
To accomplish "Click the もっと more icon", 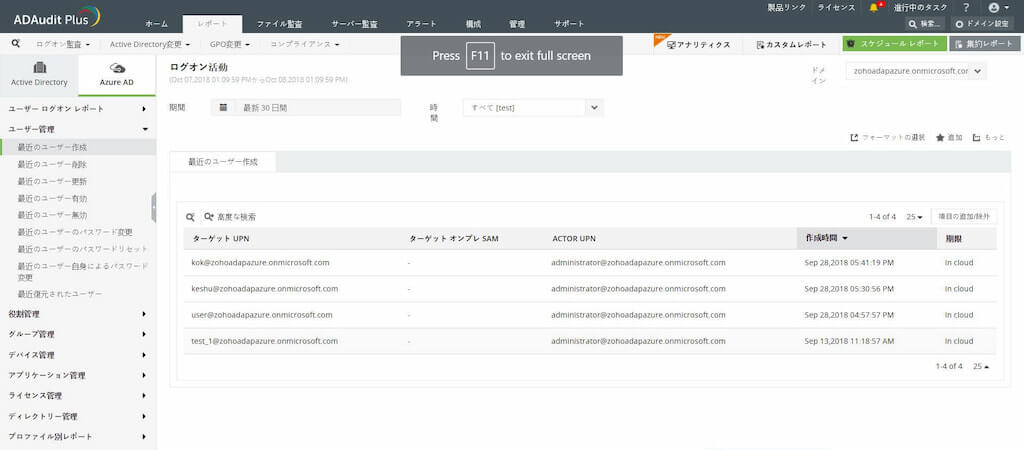I will click(977, 138).
